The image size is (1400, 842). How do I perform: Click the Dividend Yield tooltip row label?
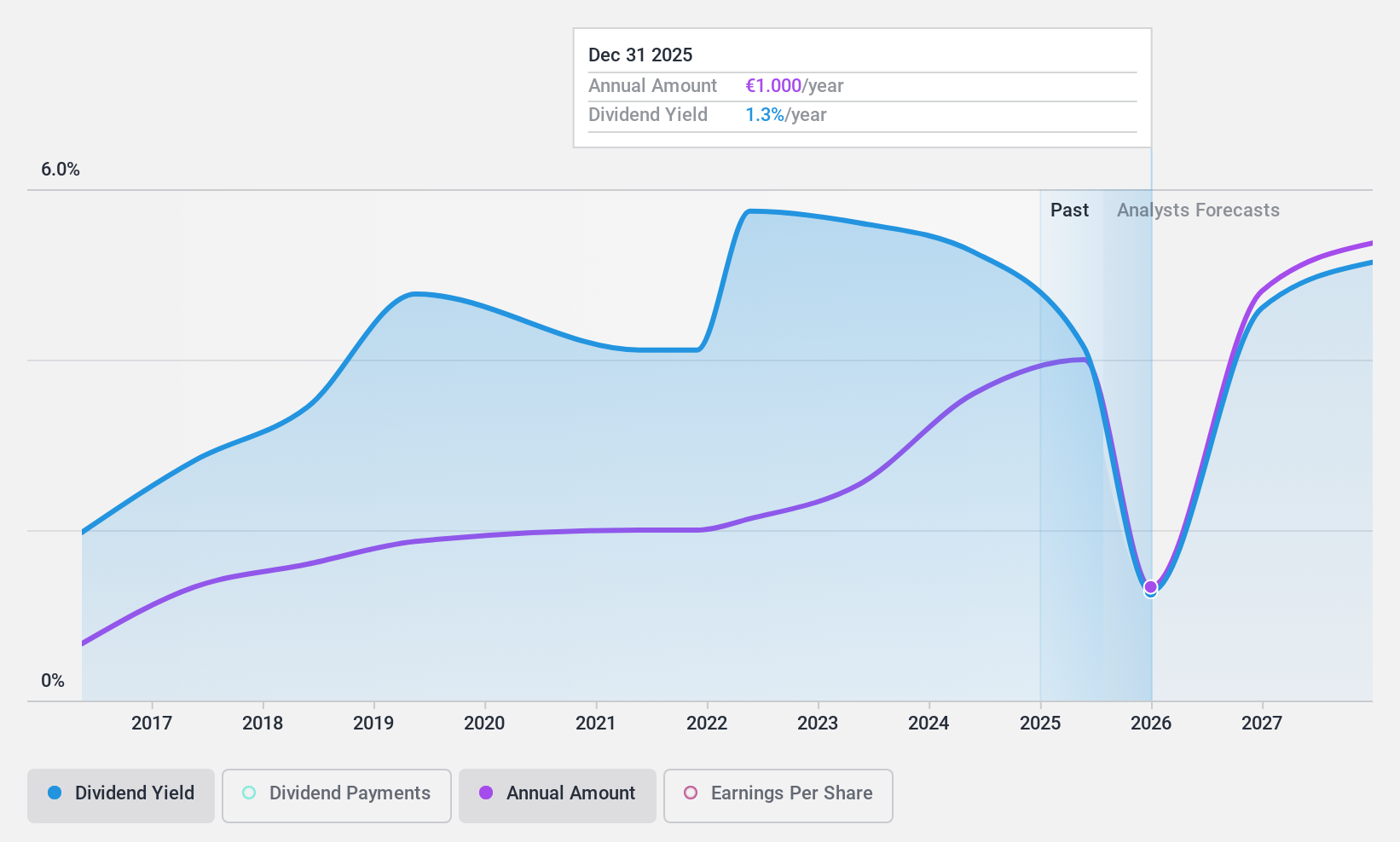point(648,115)
